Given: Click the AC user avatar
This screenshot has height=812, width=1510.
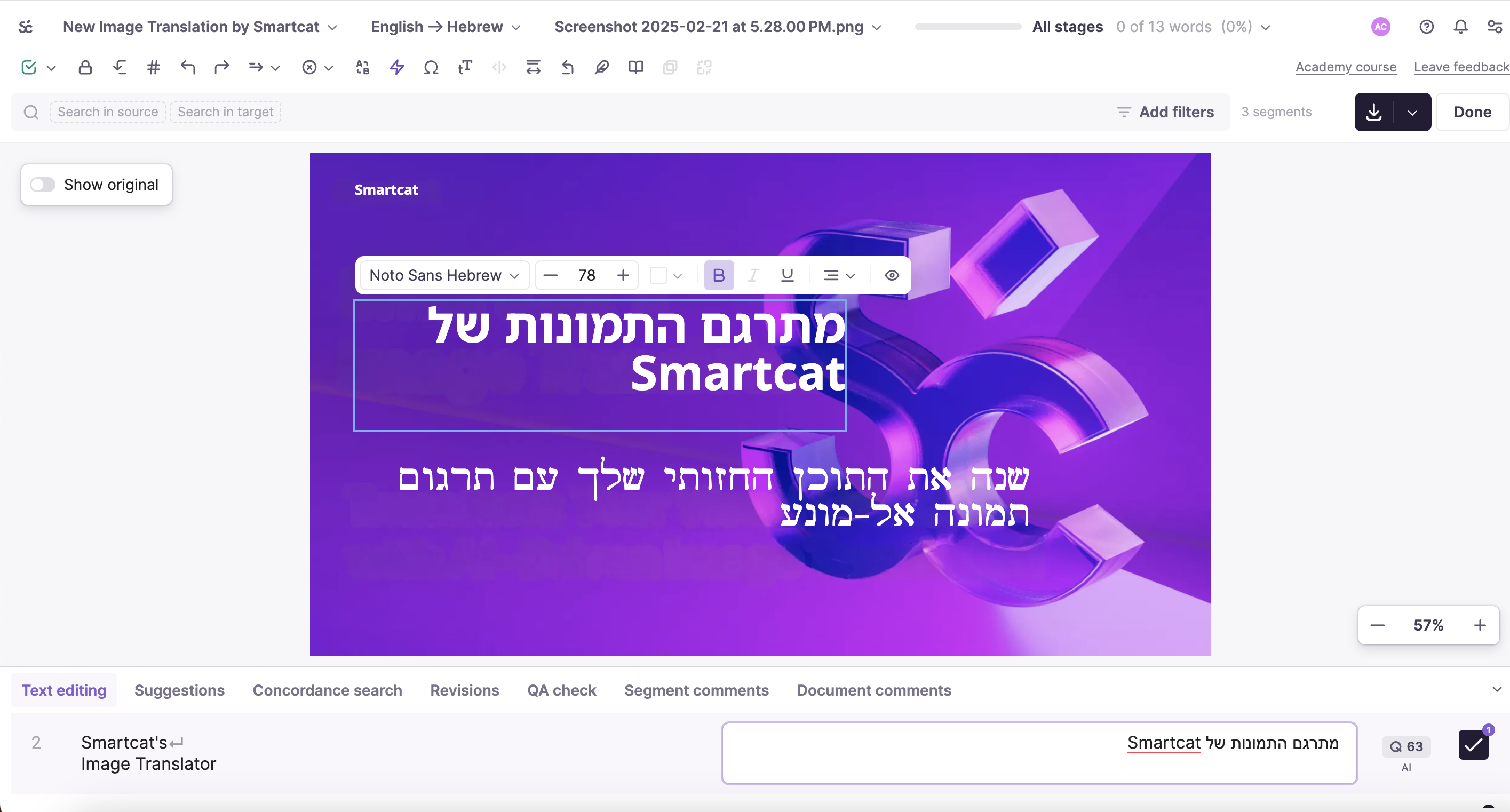Looking at the screenshot, I should pyautogui.click(x=1380, y=27).
